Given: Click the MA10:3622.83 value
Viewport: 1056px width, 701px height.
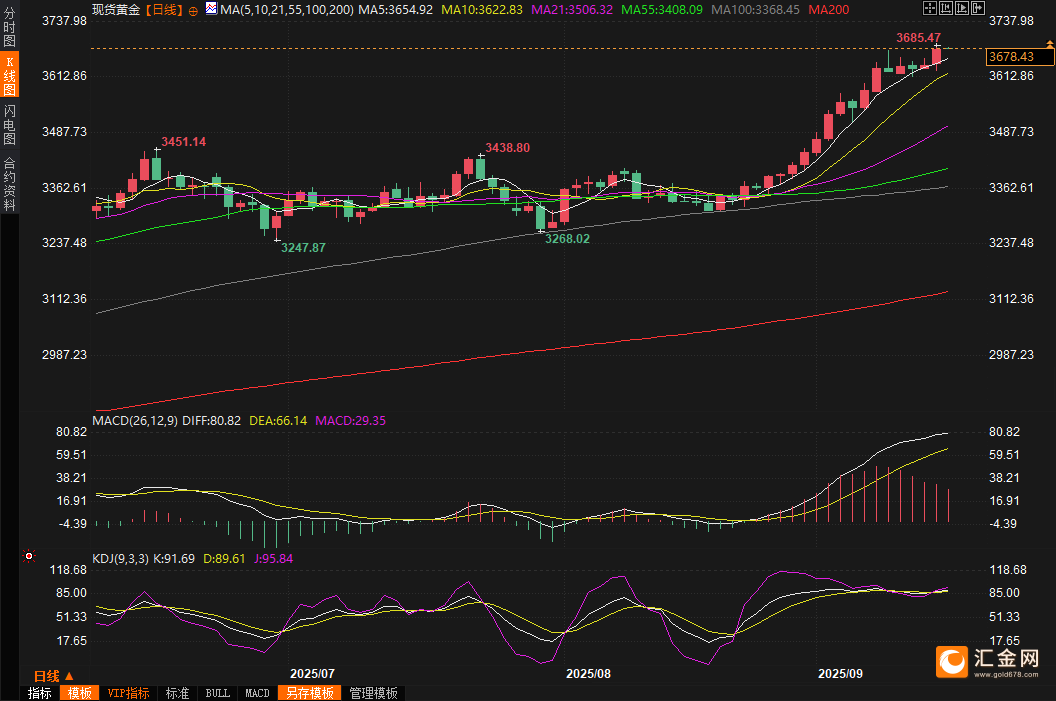Looking at the screenshot, I should point(482,9).
